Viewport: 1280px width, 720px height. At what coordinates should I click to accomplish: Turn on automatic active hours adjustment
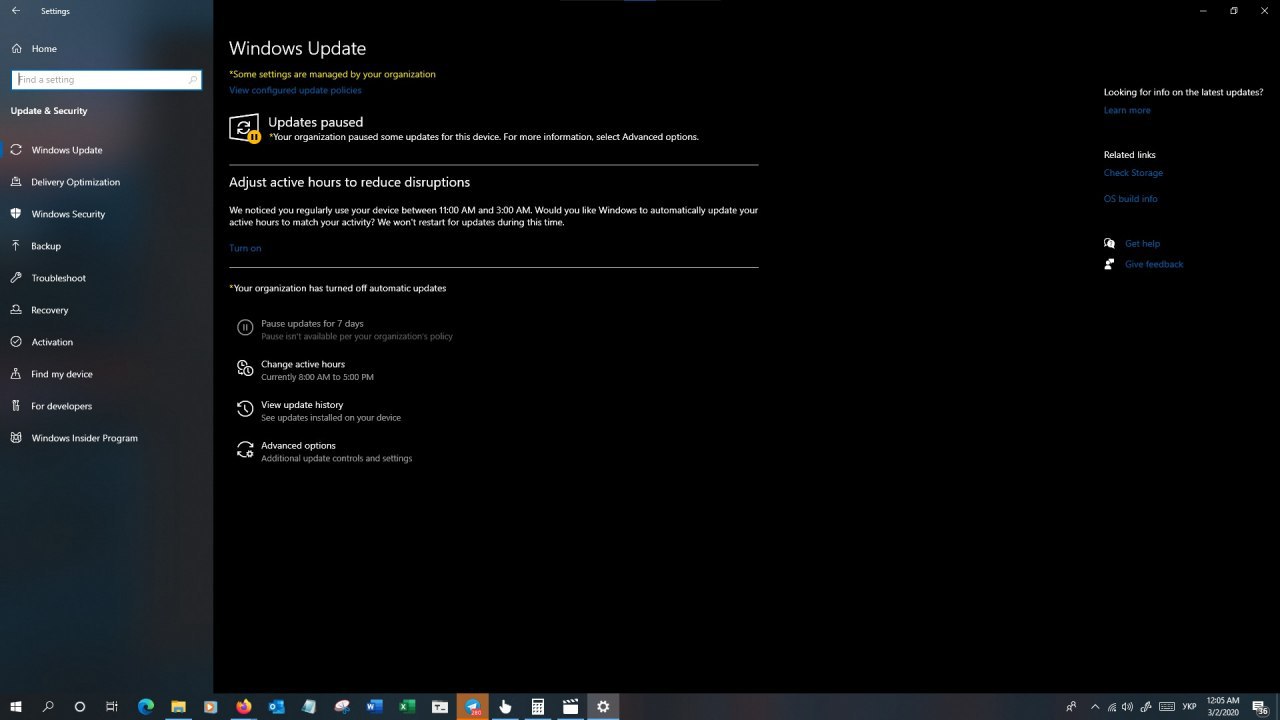click(245, 248)
